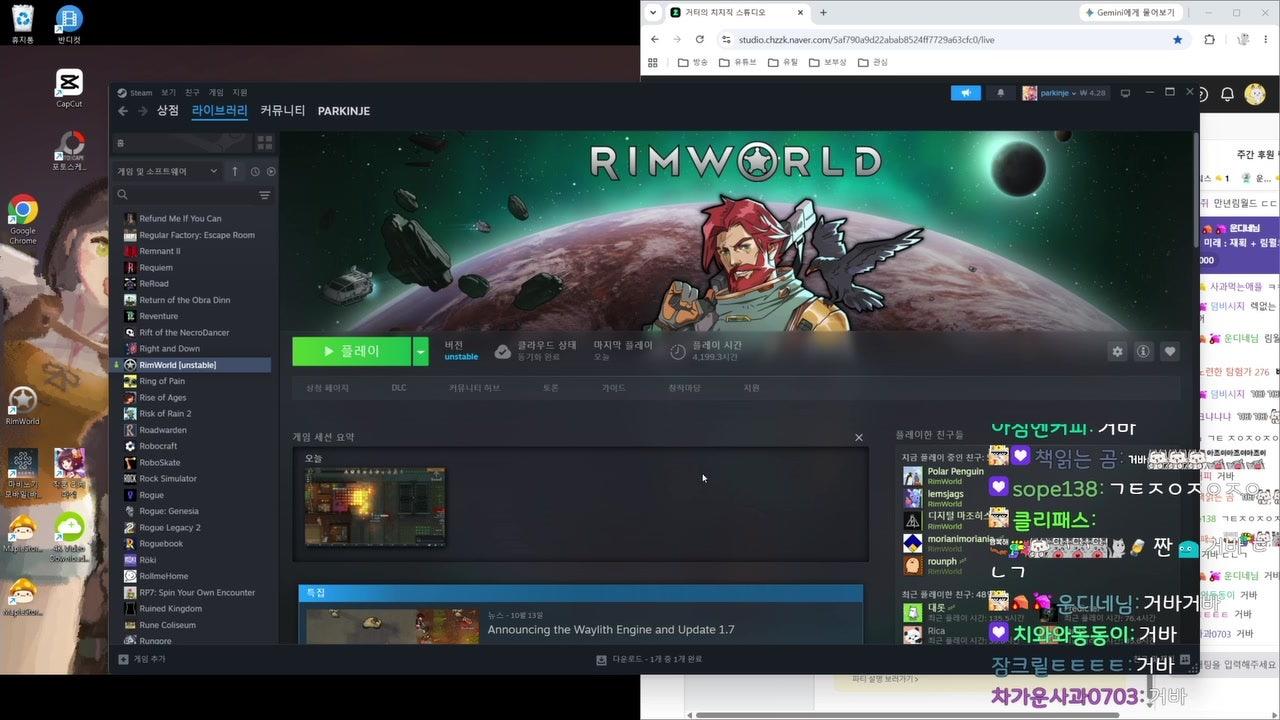Open Waylith Engine Update 1.7 news
Screen dimensions: 1280x720
[x=611, y=630]
